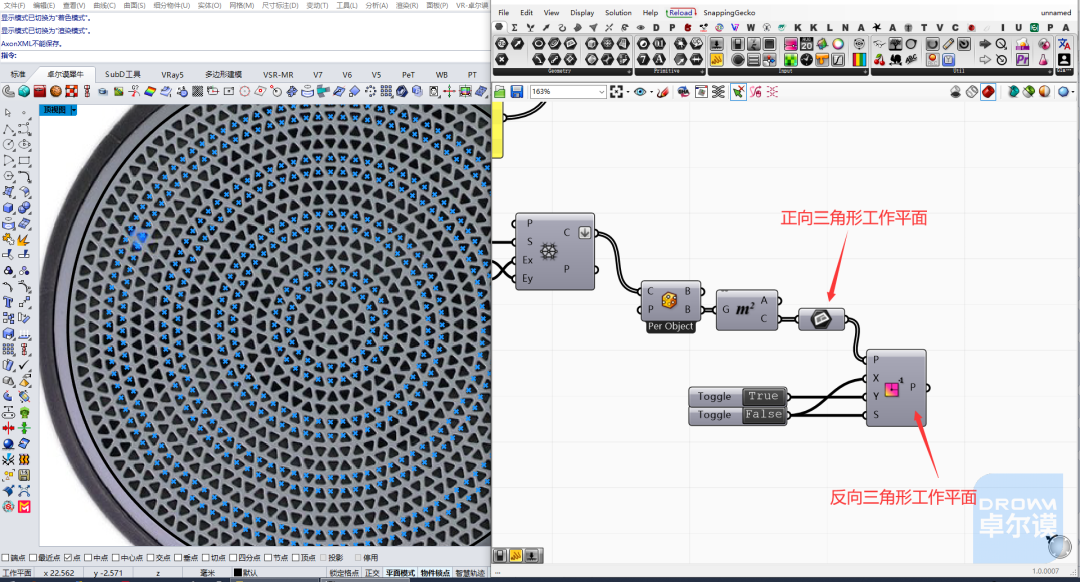The width and height of the screenshot is (1080, 582).
Task: Switch to the VRay5 toolbar tab
Action: click(x=172, y=74)
